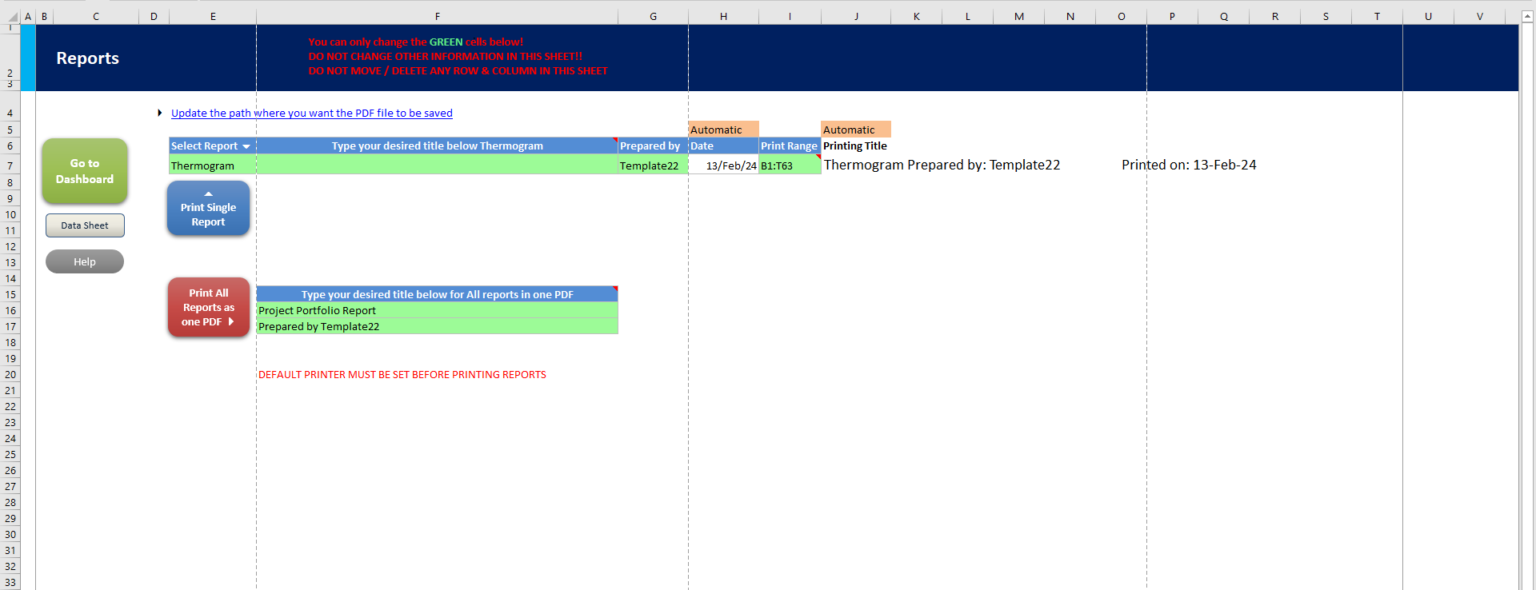Click the orange Automatic label above Date

(722, 129)
